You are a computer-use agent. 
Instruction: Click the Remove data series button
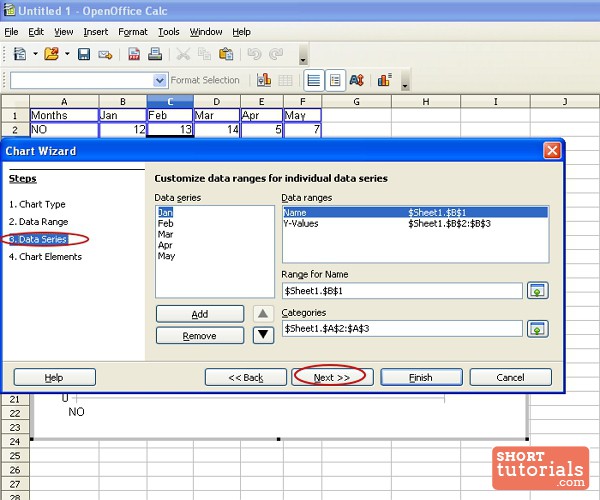coord(200,336)
